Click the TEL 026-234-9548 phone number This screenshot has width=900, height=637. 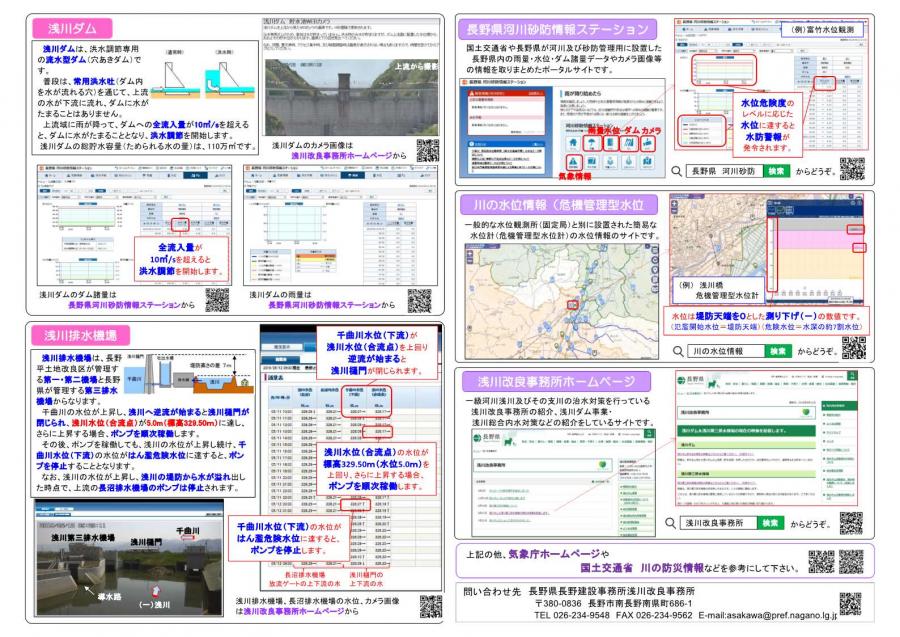click(571, 615)
